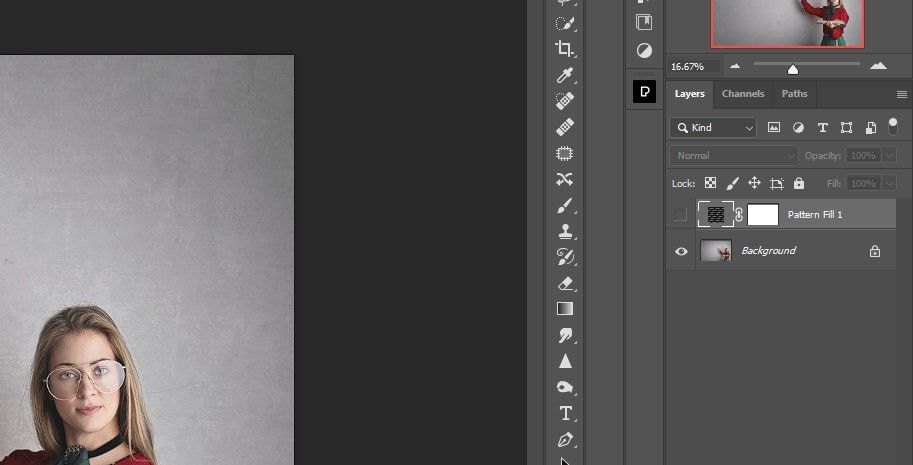Toggle artboard auto-nesting lock
Viewport: 913px width, 465px height.
[x=776, y=184]
